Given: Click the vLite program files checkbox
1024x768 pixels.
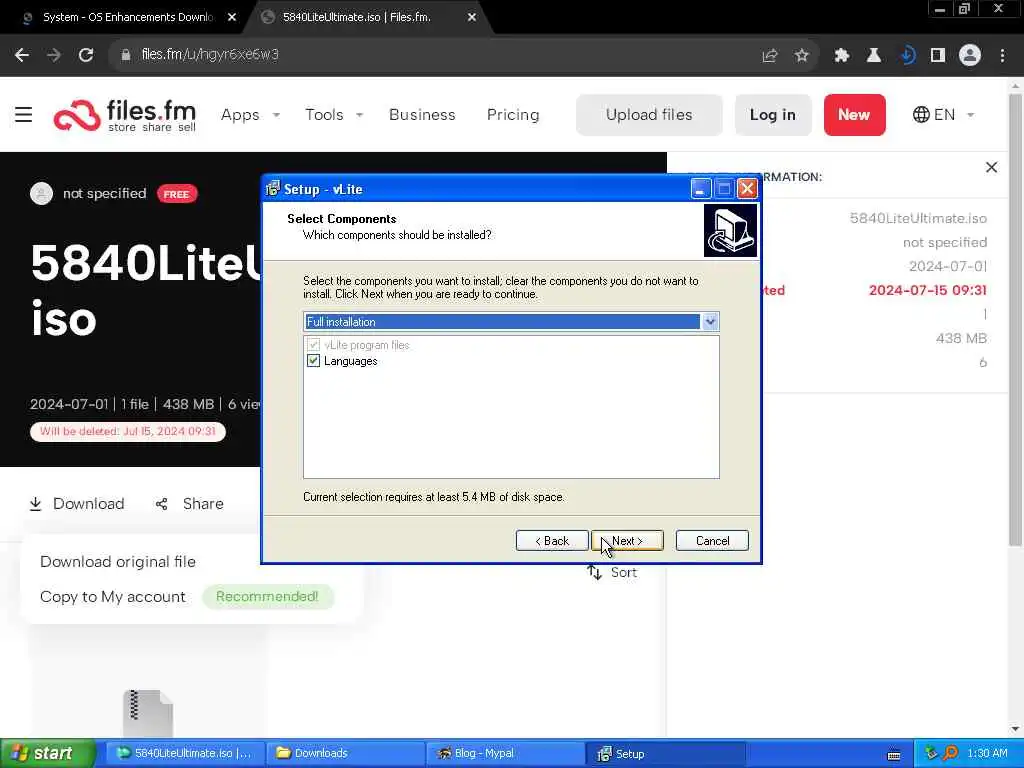Looking at the screenshot, I should [x=313, y=345].
